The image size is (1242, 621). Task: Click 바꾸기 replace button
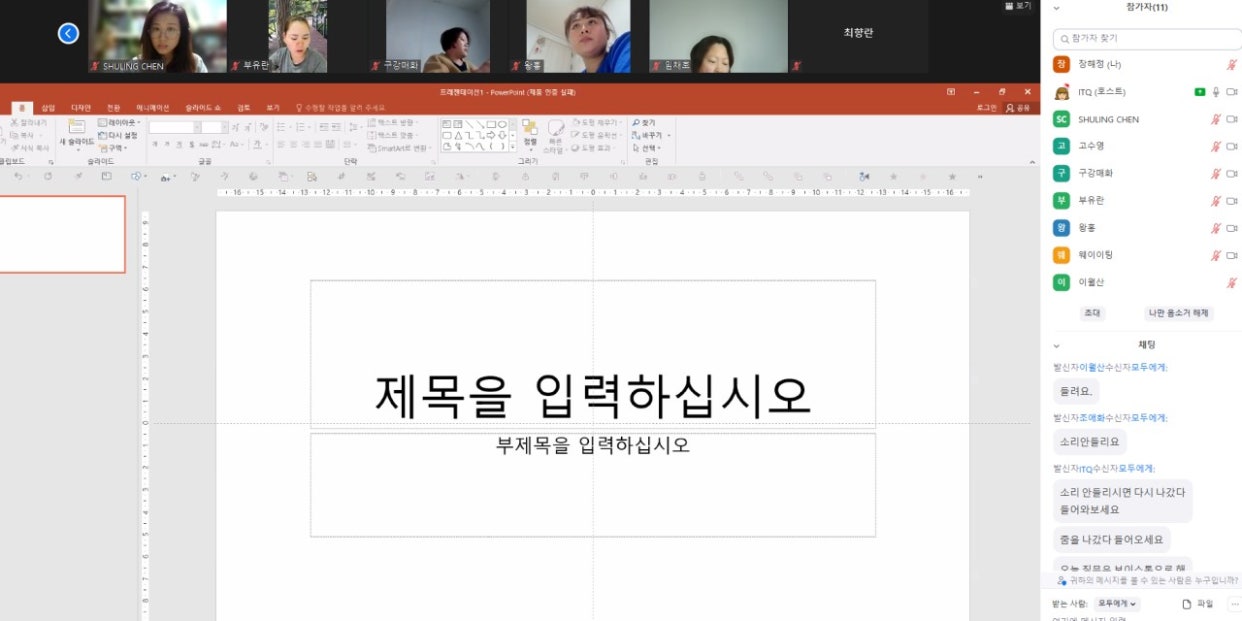point(649,135)
